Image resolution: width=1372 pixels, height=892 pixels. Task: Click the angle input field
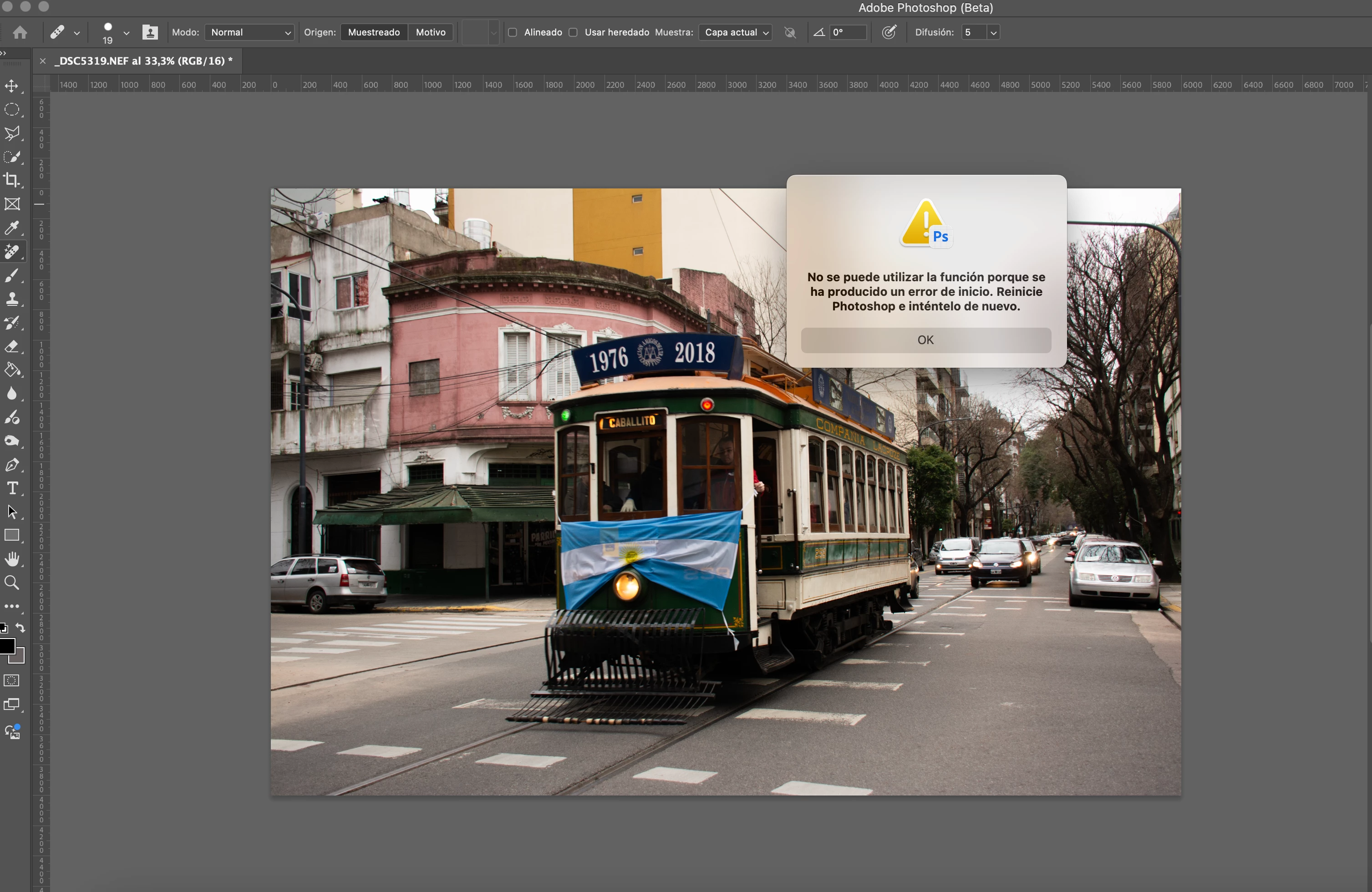click(x=848, y=32)
